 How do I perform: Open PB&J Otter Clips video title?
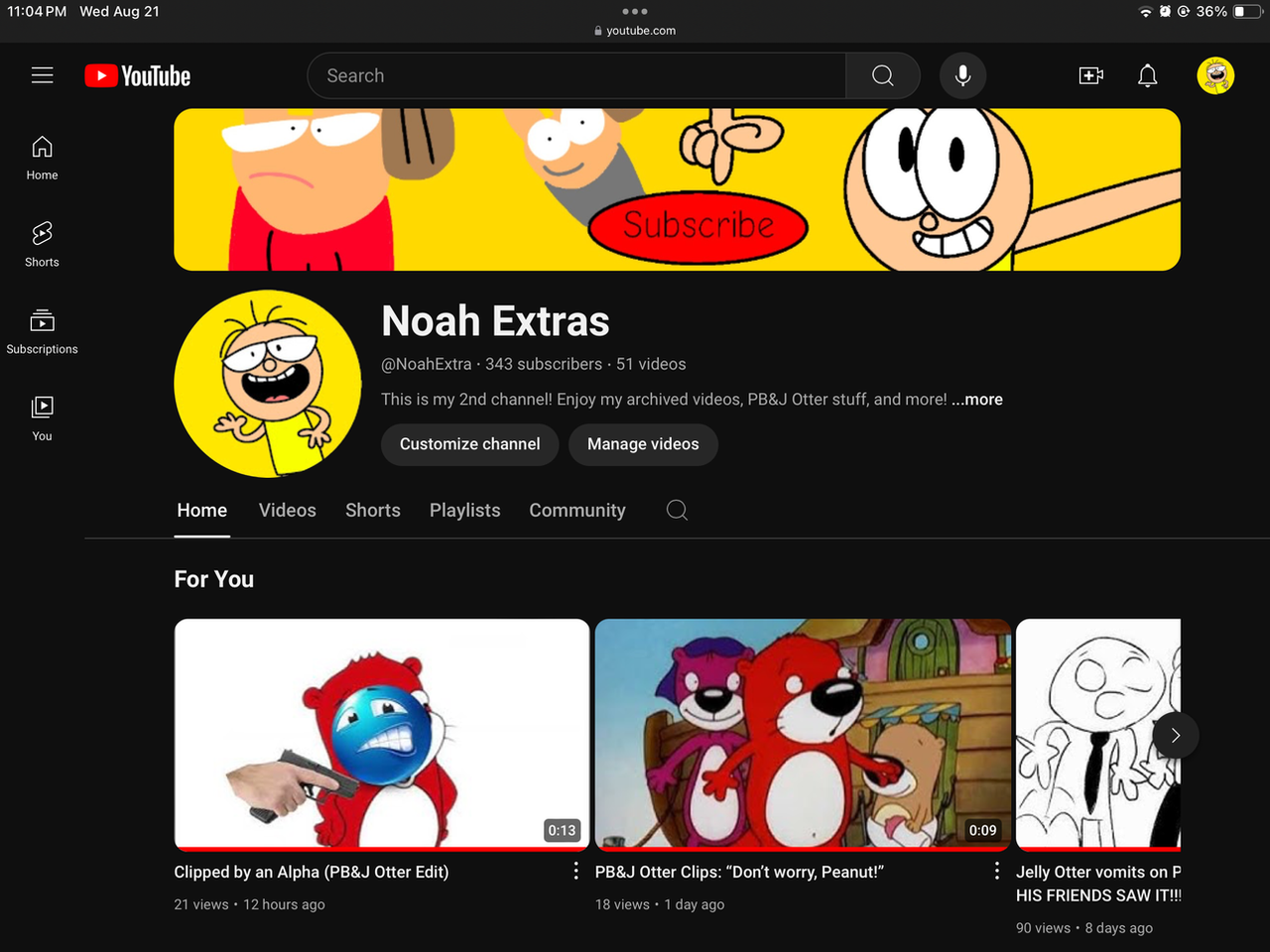click(x=739, y=872)
